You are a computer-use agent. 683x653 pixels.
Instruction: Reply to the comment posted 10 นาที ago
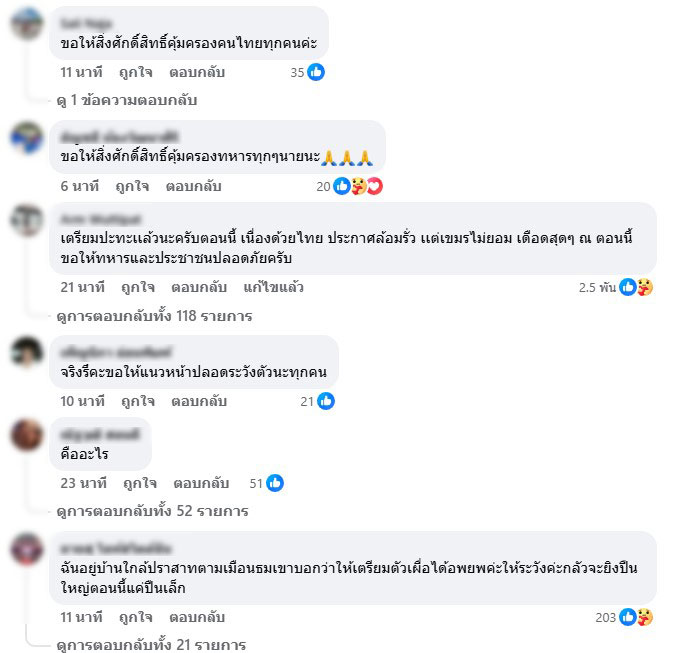pos(199,401)
